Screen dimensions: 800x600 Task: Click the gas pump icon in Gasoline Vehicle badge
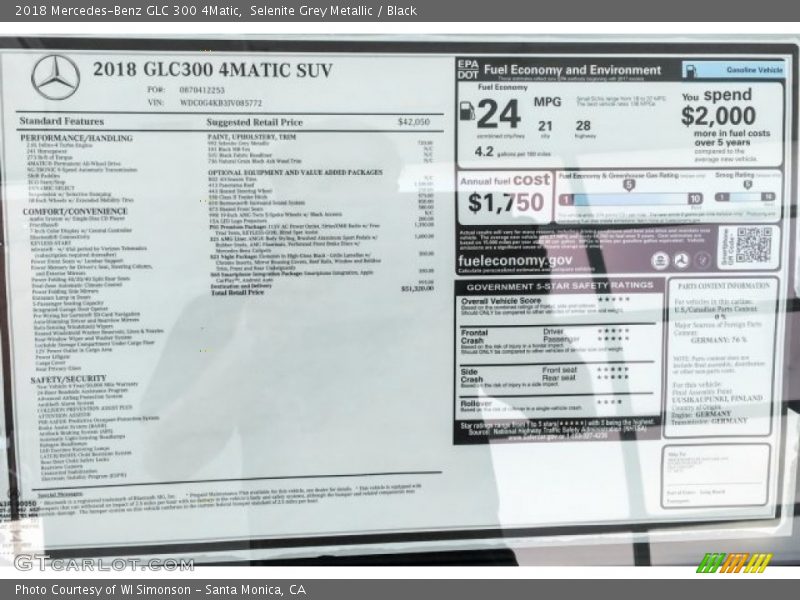click(690, 70)
